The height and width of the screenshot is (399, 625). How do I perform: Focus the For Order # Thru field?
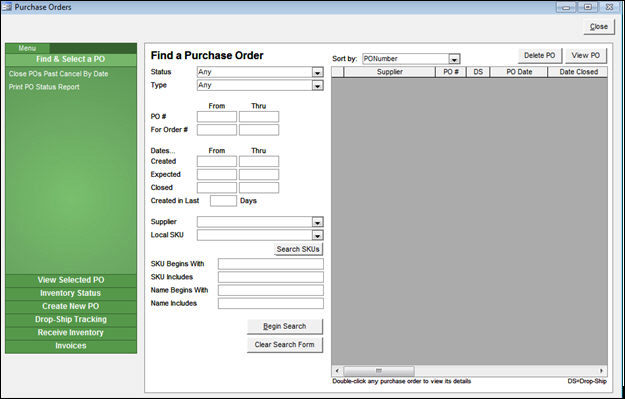[x=259, y=130]
